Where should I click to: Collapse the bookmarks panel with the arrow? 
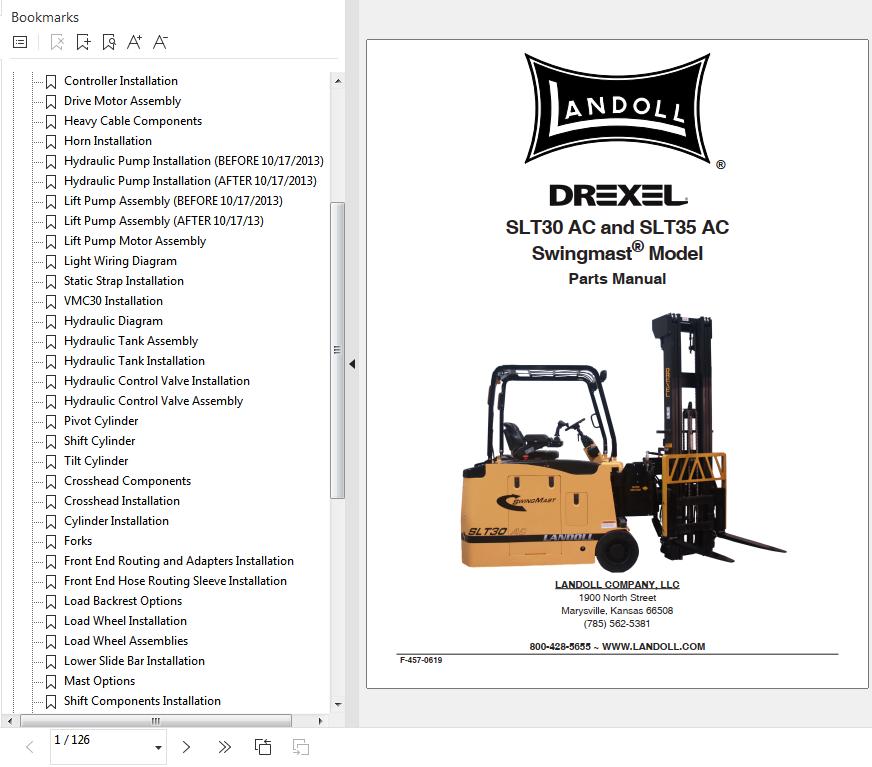click(352, 365)
